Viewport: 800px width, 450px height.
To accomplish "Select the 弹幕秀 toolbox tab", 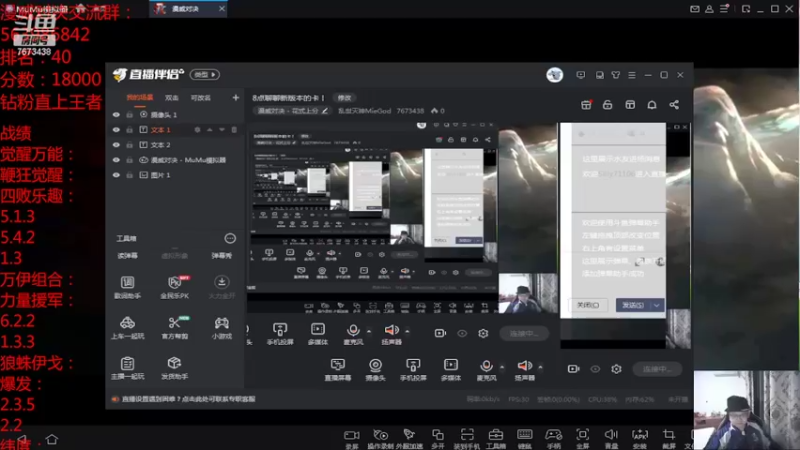I will 221,256.
